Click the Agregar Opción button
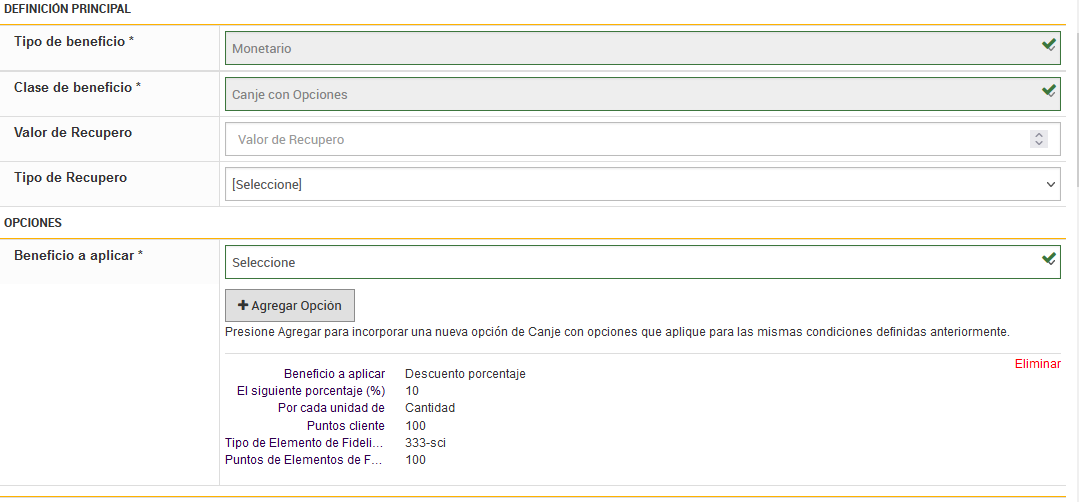 point(290,305)
